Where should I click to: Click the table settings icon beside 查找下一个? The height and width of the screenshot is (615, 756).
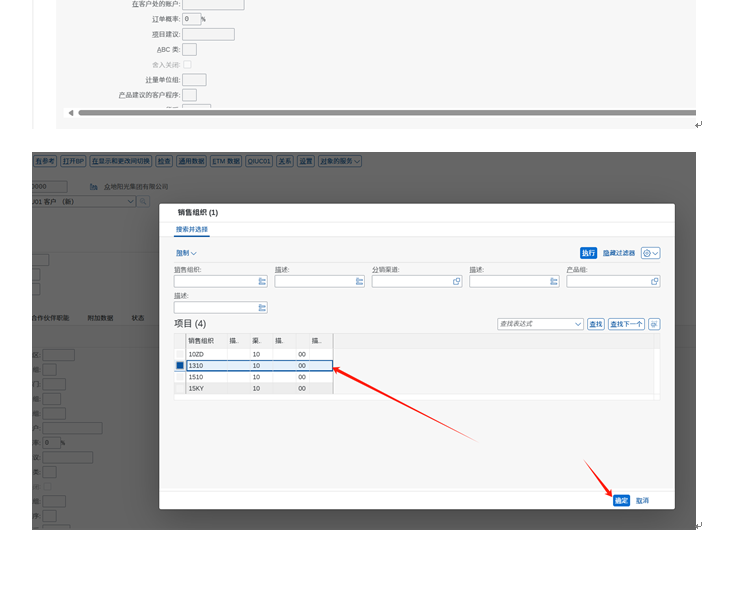(x=654, y=324)
